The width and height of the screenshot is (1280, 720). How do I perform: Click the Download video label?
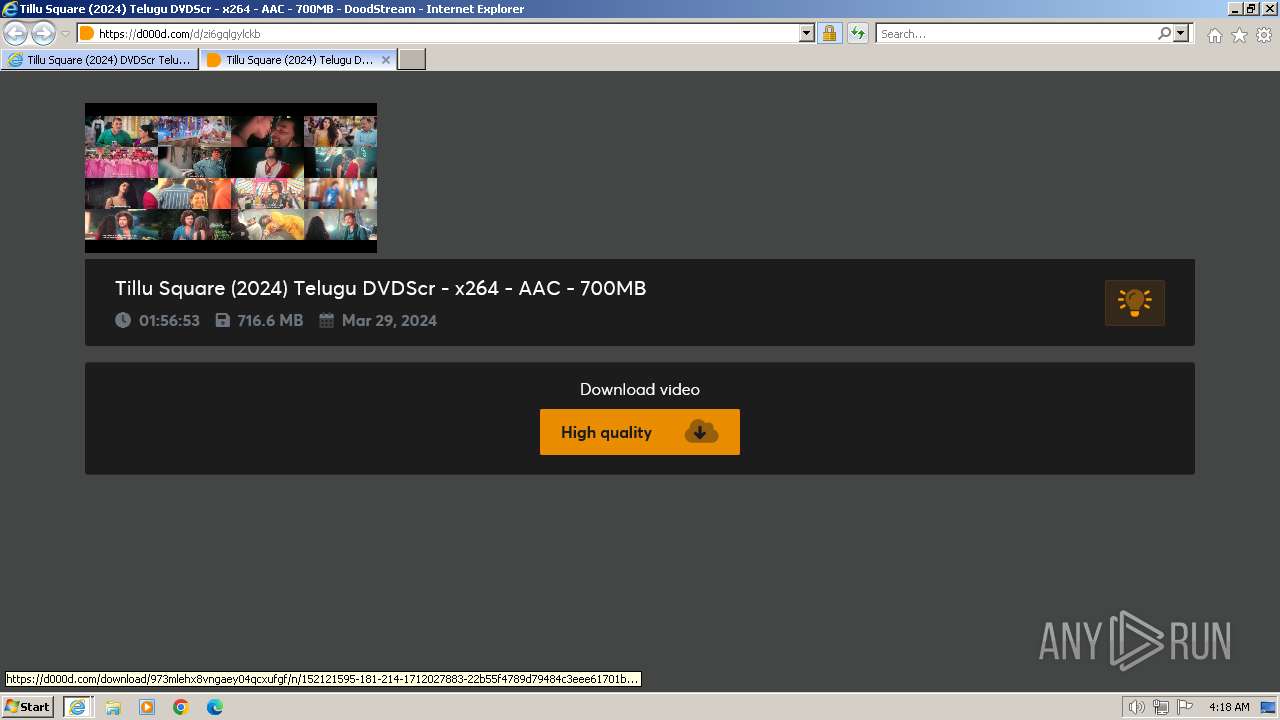tap(640, 389)
